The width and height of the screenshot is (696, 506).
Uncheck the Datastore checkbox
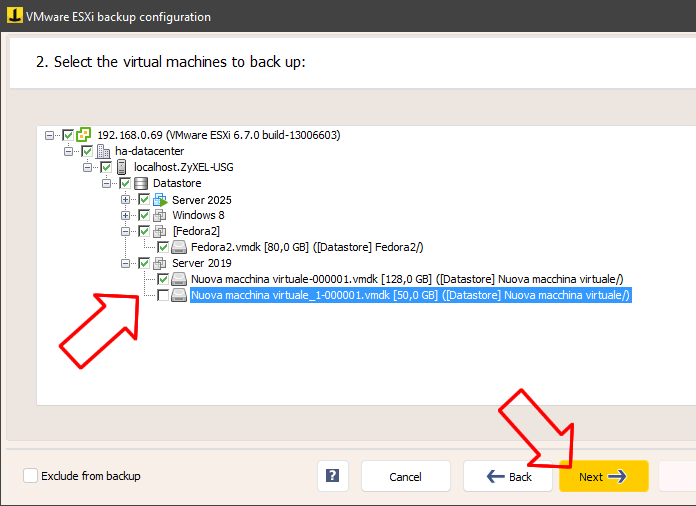click(x=125, y=183)
